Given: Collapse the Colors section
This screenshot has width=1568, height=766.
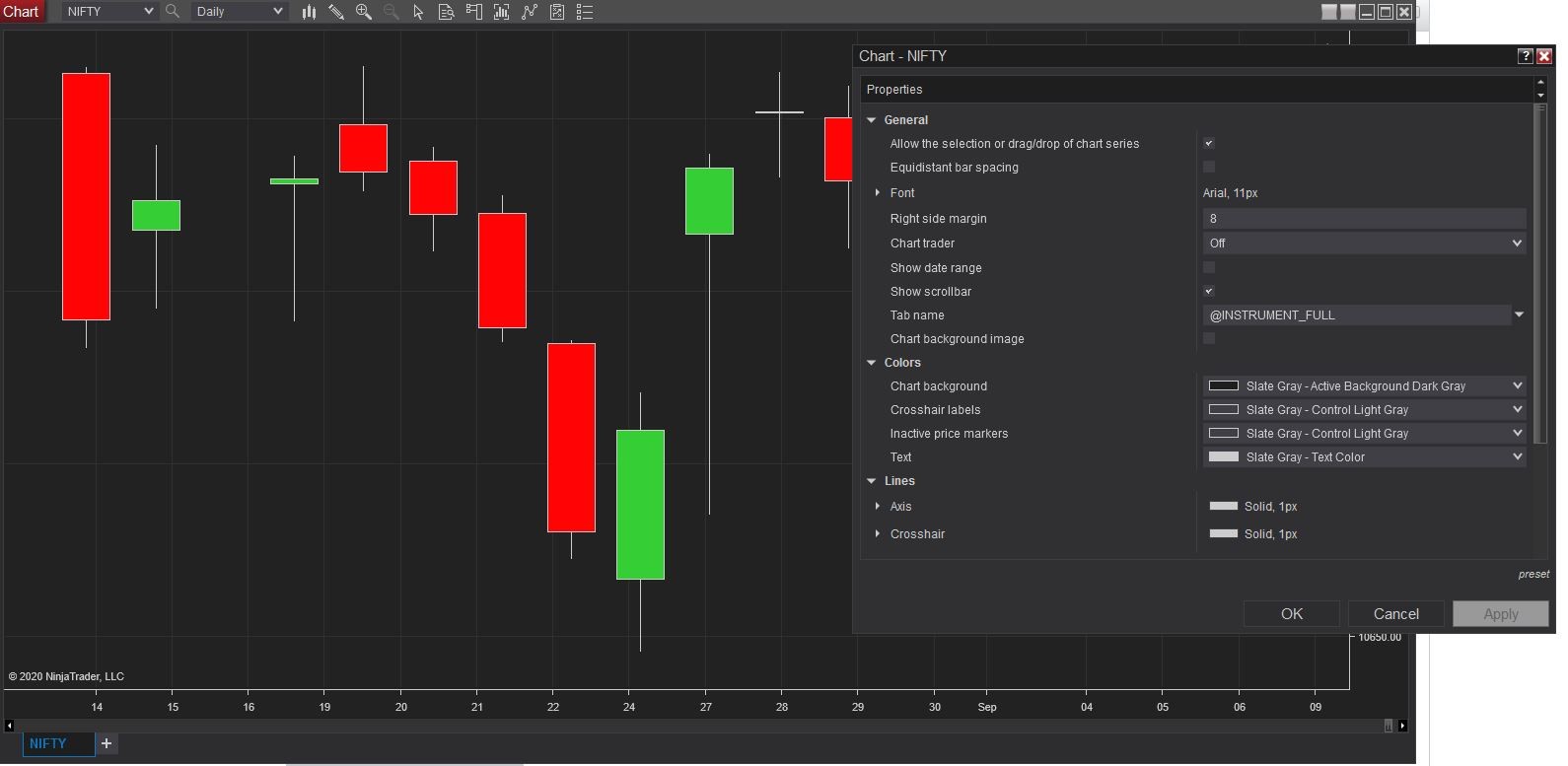Looking at the screenshot, I should [x=872, y=363].
